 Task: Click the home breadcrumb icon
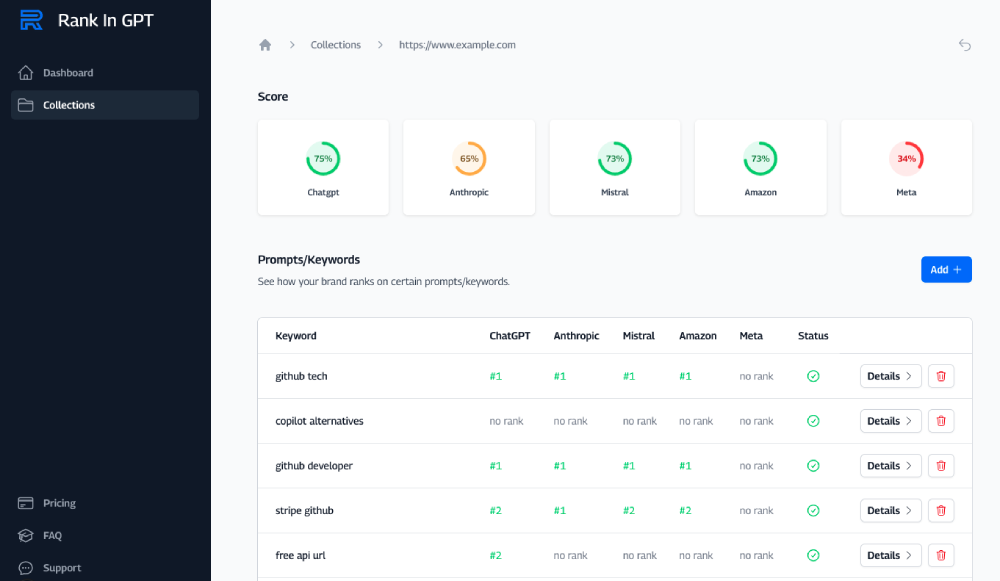(x=265, y=45)
